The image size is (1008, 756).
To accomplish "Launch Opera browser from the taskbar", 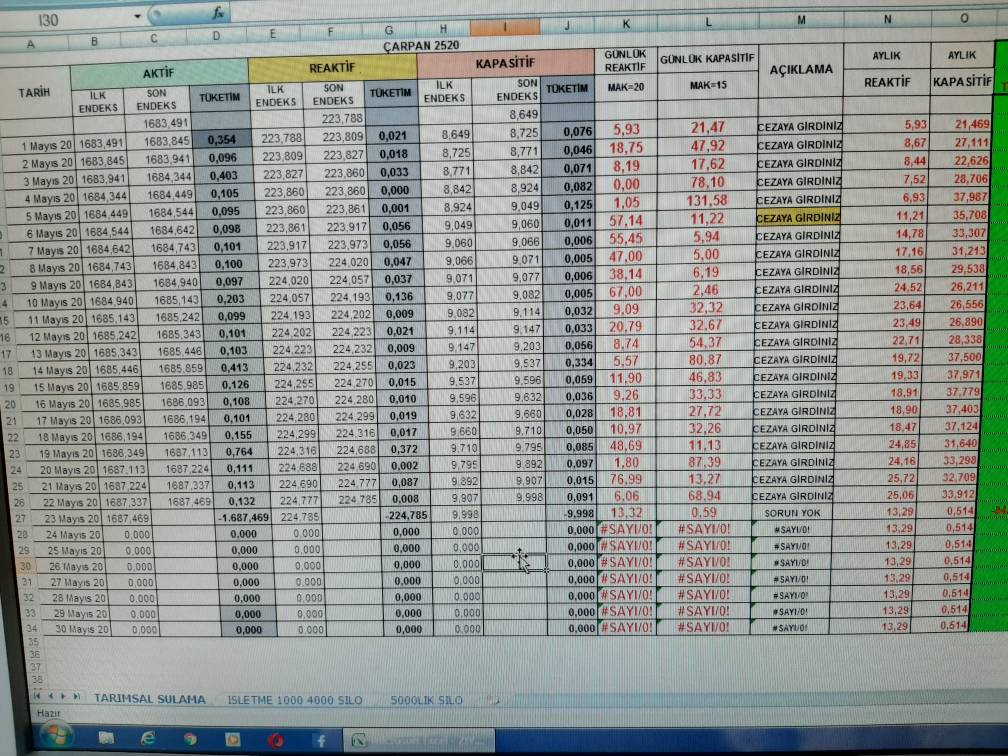I will coord(276,741).
